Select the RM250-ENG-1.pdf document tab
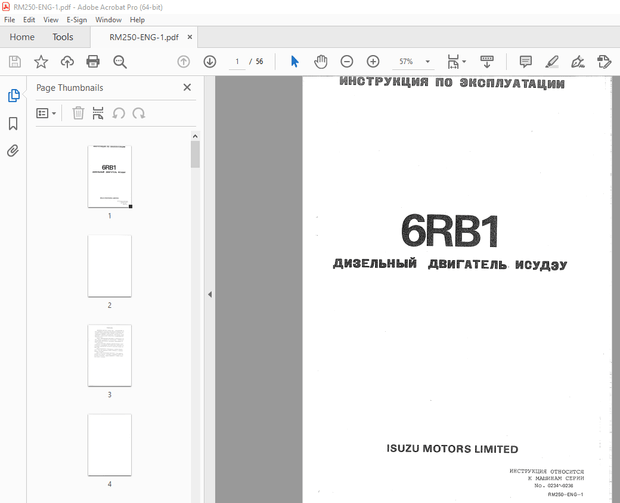Image resolution: width=620 pixels, height=503 pixels. (144, 37)
